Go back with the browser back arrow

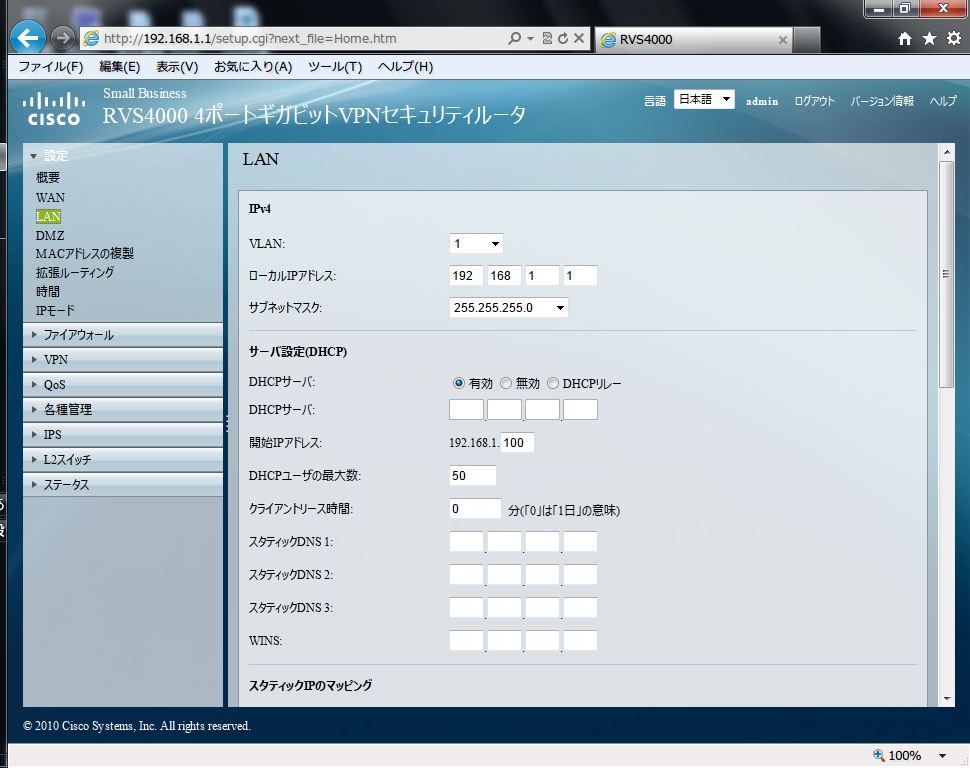pyautogui.click(x=28, y=38)
